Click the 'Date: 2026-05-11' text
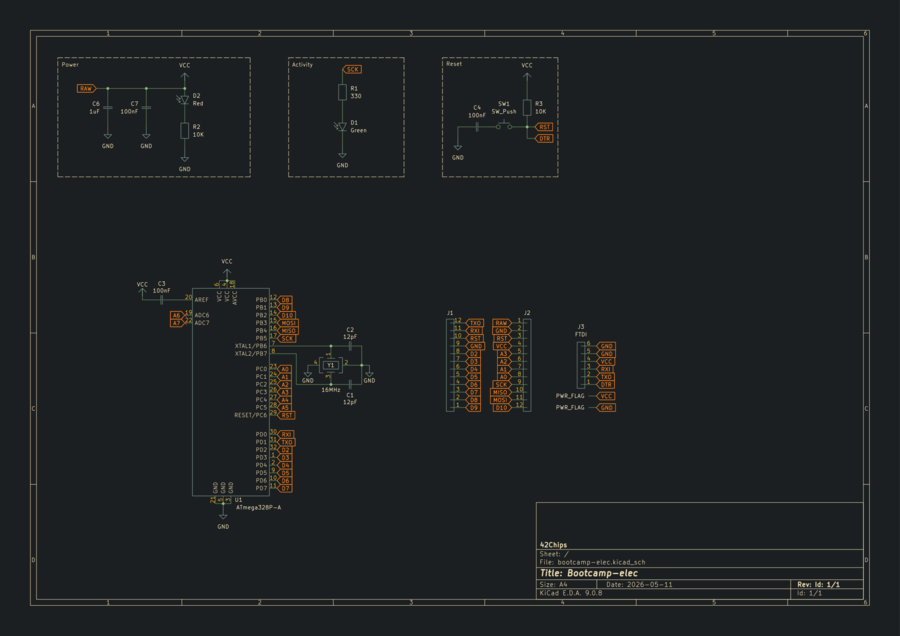This screenshot has height=636, width=900. (639, 585)
